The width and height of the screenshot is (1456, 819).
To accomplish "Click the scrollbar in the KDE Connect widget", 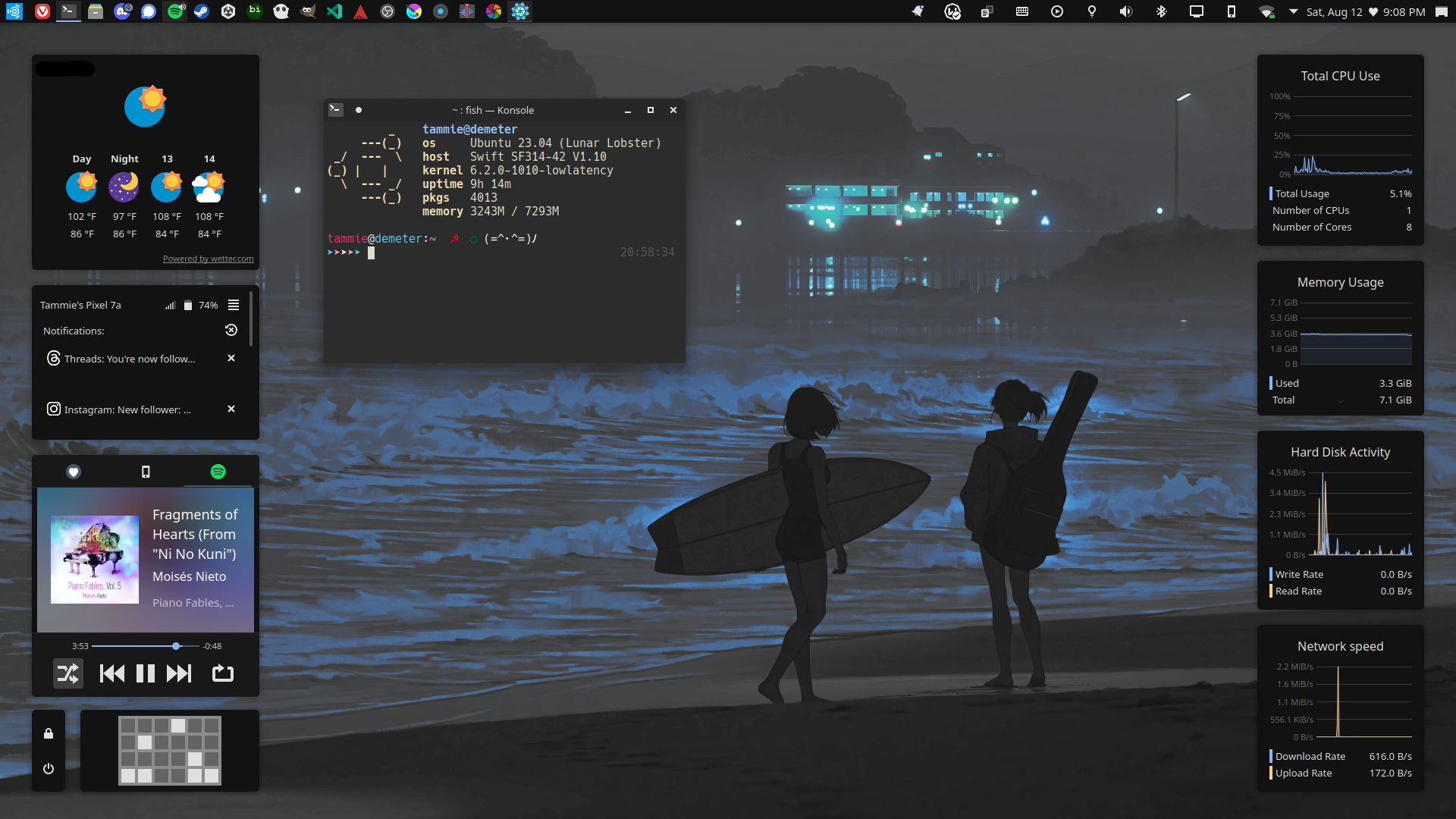I will click(x=251, y=318).
